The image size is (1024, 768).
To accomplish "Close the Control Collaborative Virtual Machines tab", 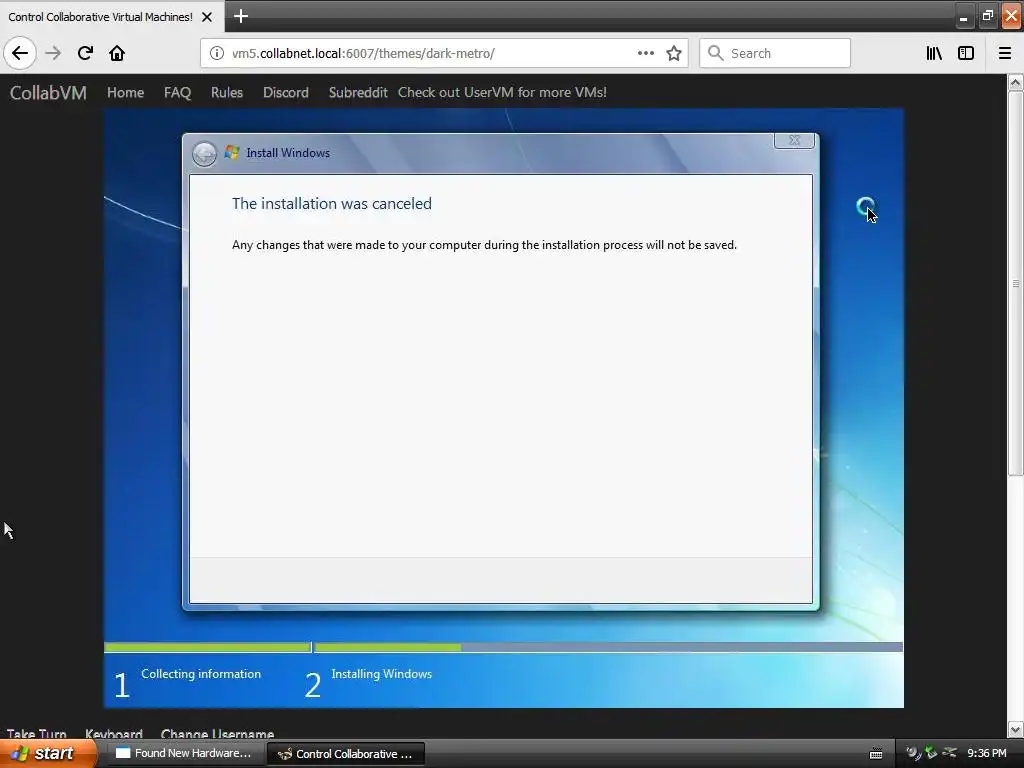I will click(207, 17).
